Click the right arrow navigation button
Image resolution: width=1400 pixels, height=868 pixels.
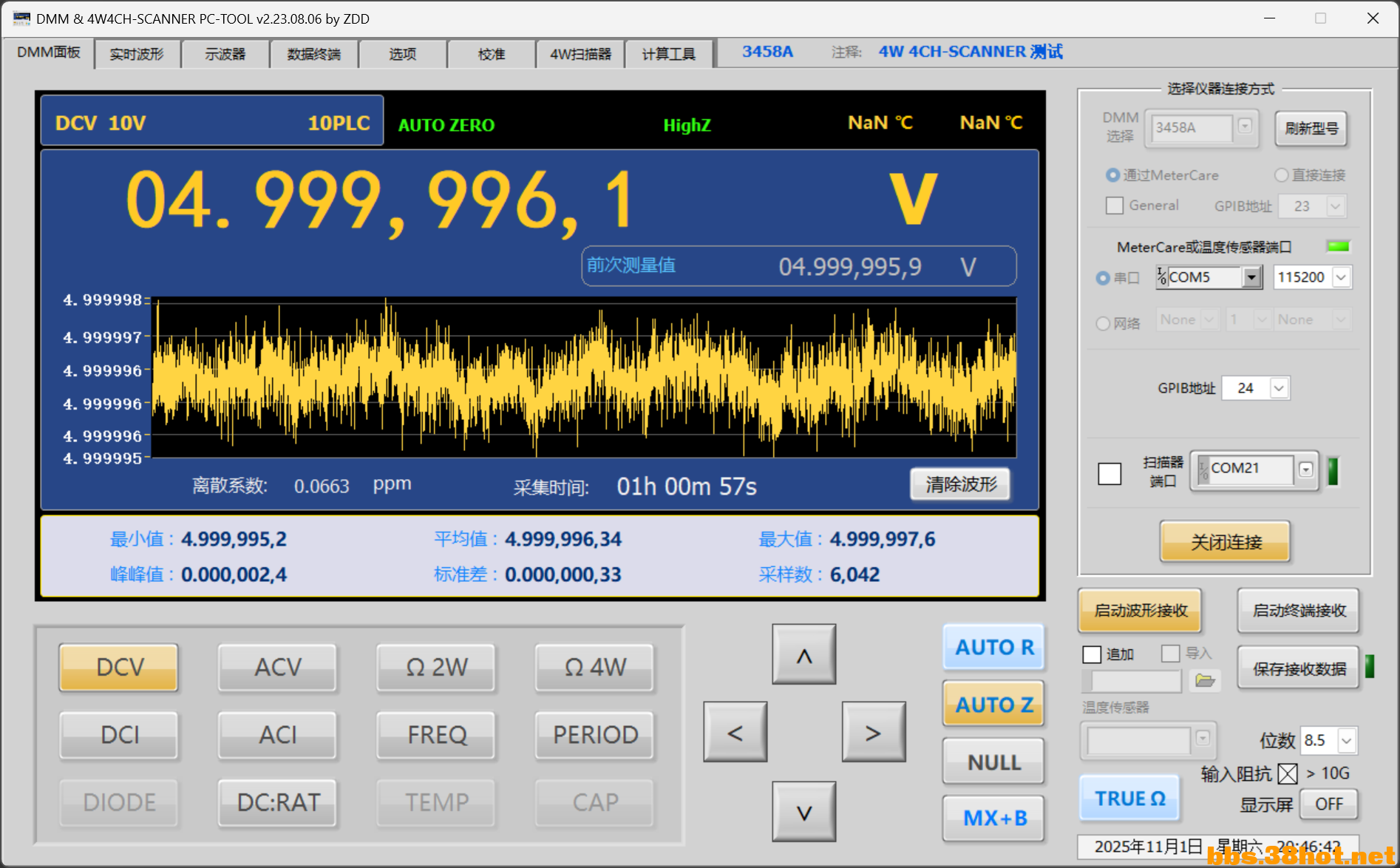[873, 733]
